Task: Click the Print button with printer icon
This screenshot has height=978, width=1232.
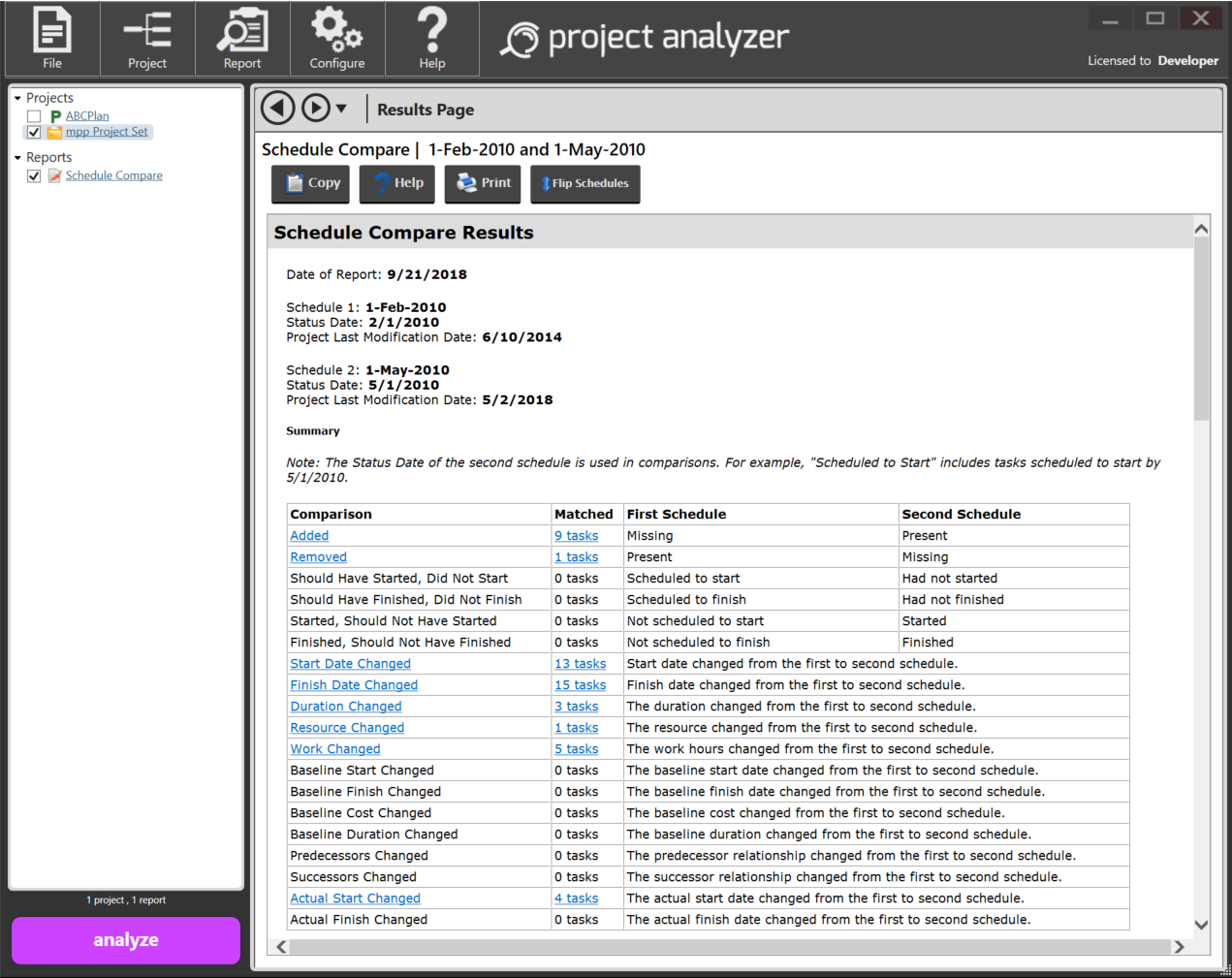Action: coord(483,183)
